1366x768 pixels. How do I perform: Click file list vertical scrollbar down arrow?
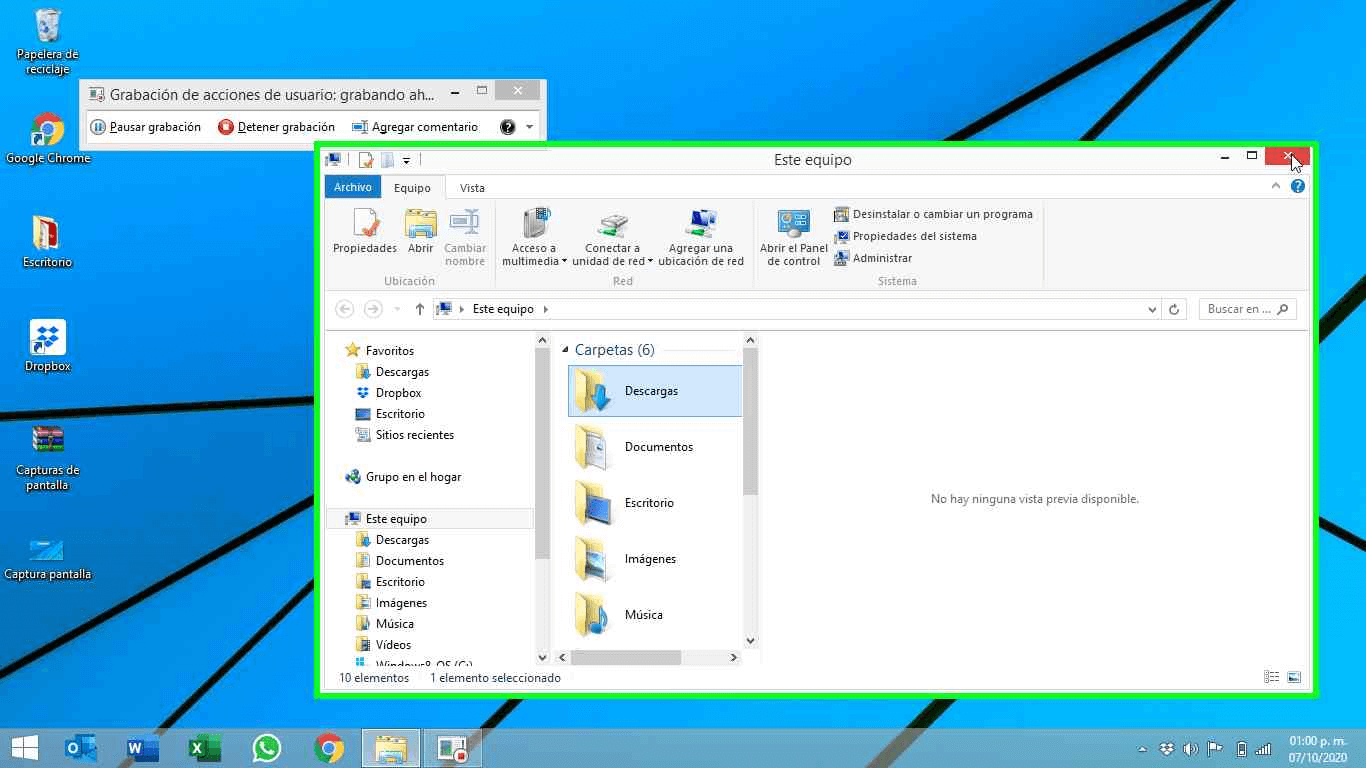[751, 641]
